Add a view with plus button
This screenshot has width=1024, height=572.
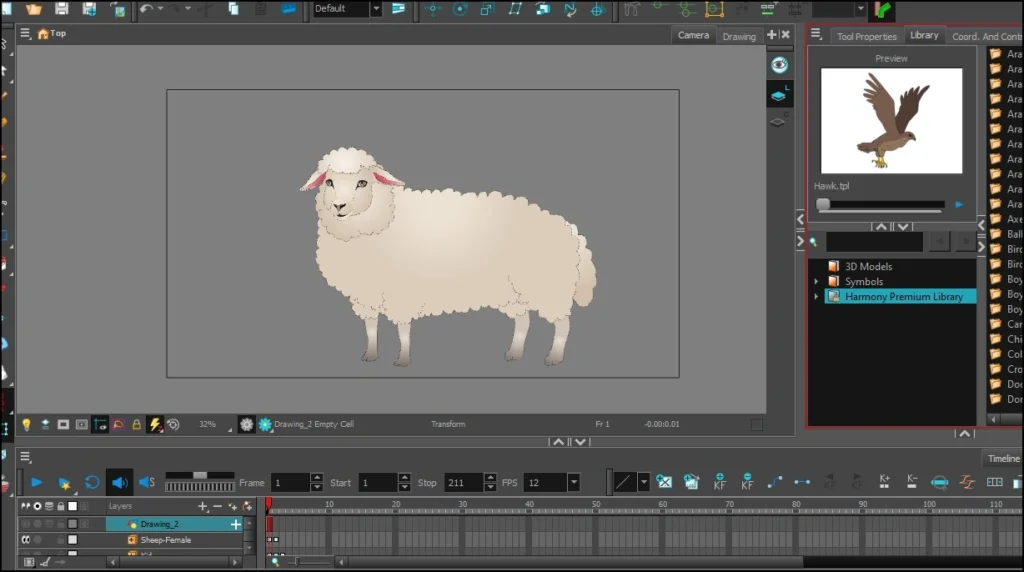click(772, 35)
